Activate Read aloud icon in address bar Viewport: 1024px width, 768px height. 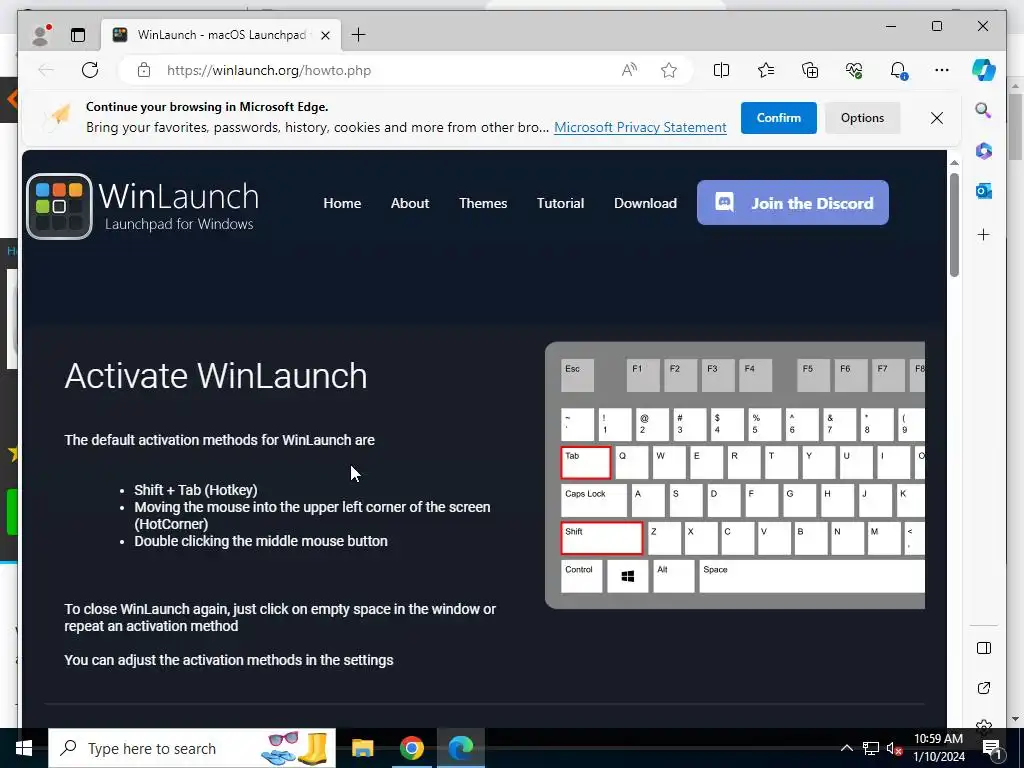[629, 70]
